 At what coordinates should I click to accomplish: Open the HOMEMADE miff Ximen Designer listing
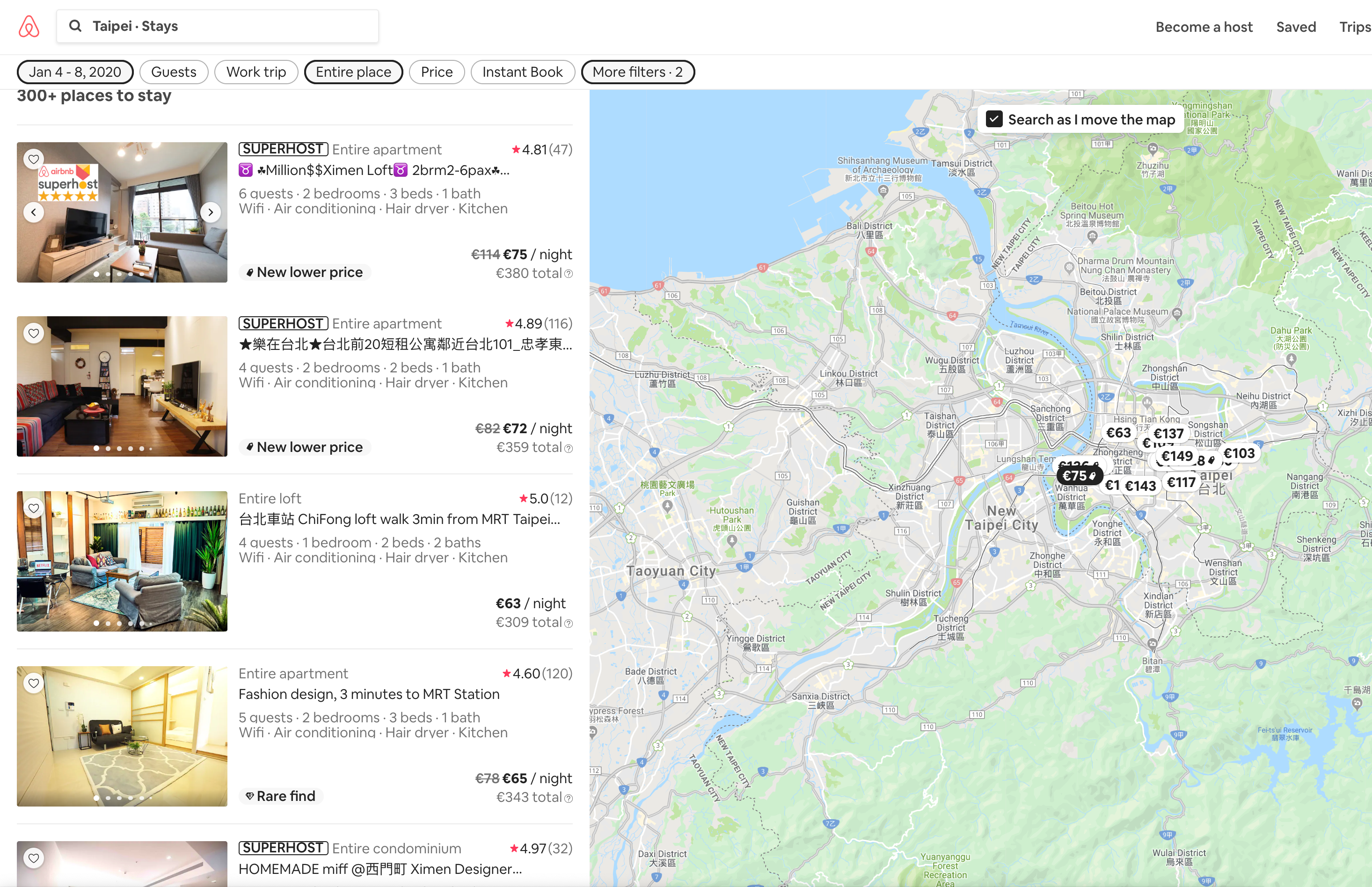point(380,869)
